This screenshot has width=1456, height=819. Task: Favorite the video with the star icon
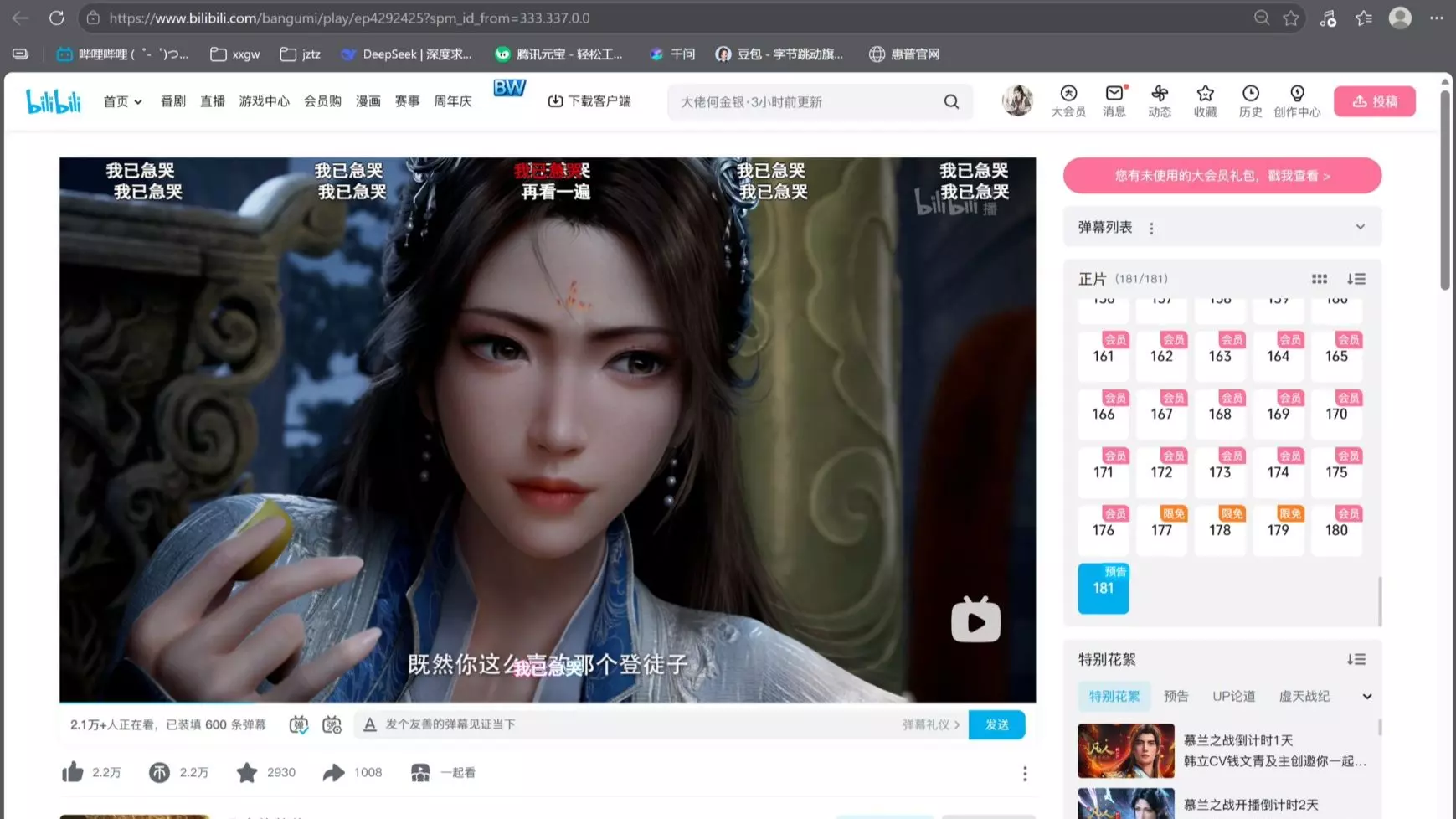pyautogui.click(x=247, y=772)
